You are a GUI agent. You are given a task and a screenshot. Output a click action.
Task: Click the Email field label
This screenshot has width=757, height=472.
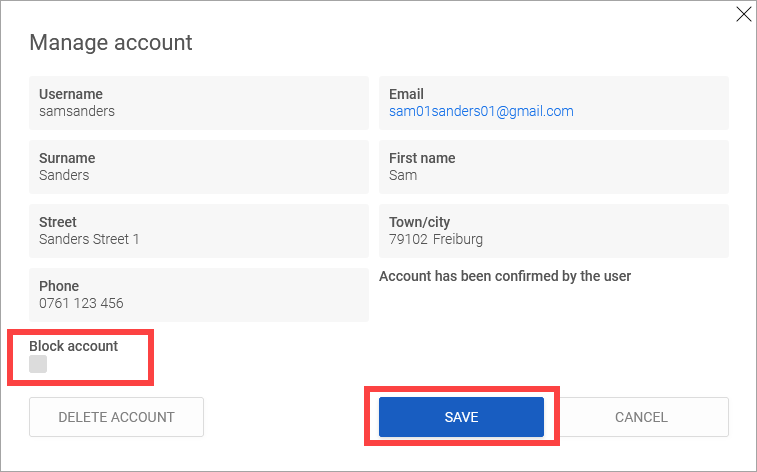406,94
